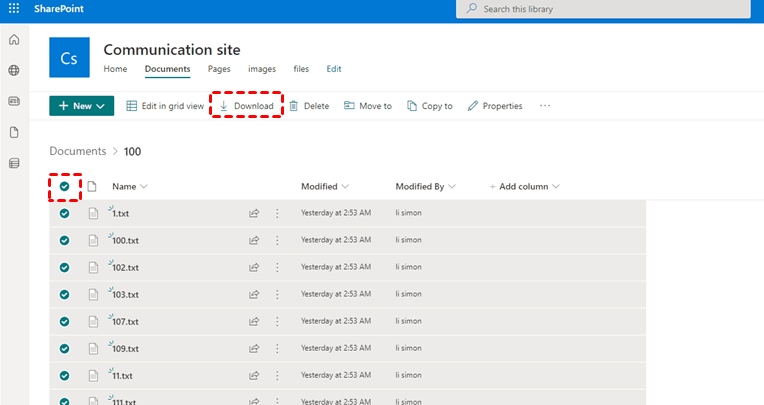Open the file named 11.txt
Viewport: 764px width, 405px height.
122,376
